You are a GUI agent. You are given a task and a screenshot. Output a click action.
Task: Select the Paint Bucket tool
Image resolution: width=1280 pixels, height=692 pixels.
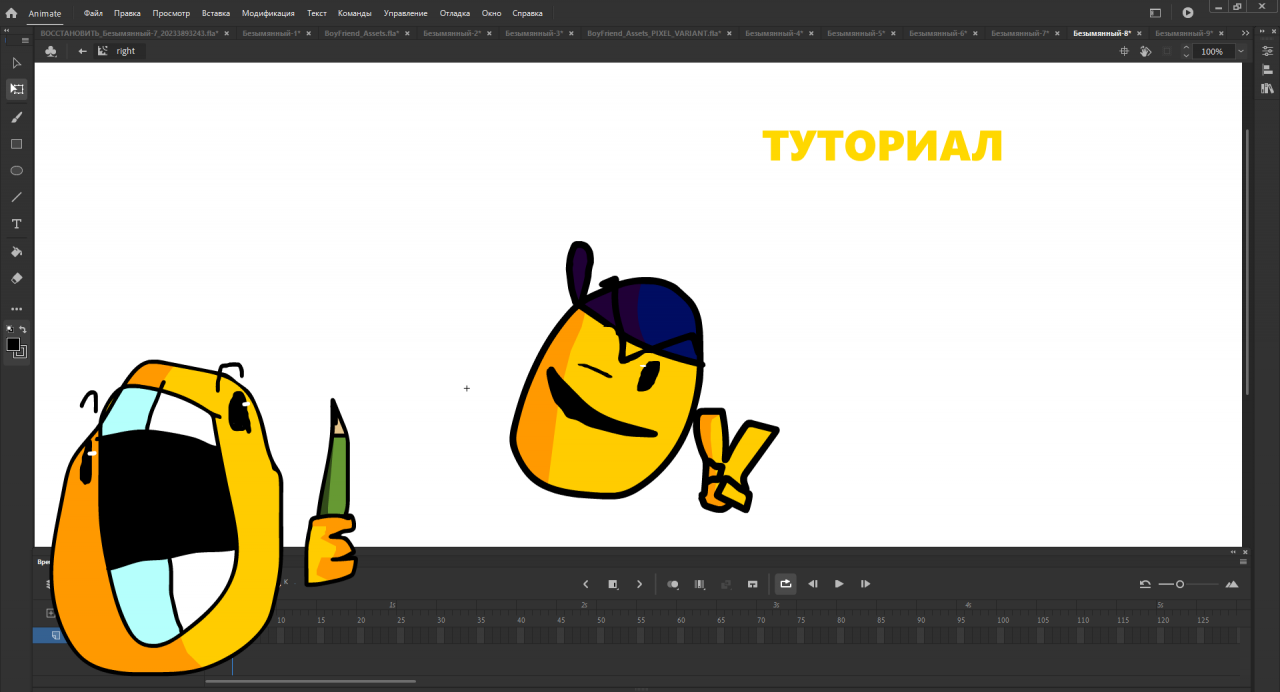(x=16, y=251)
